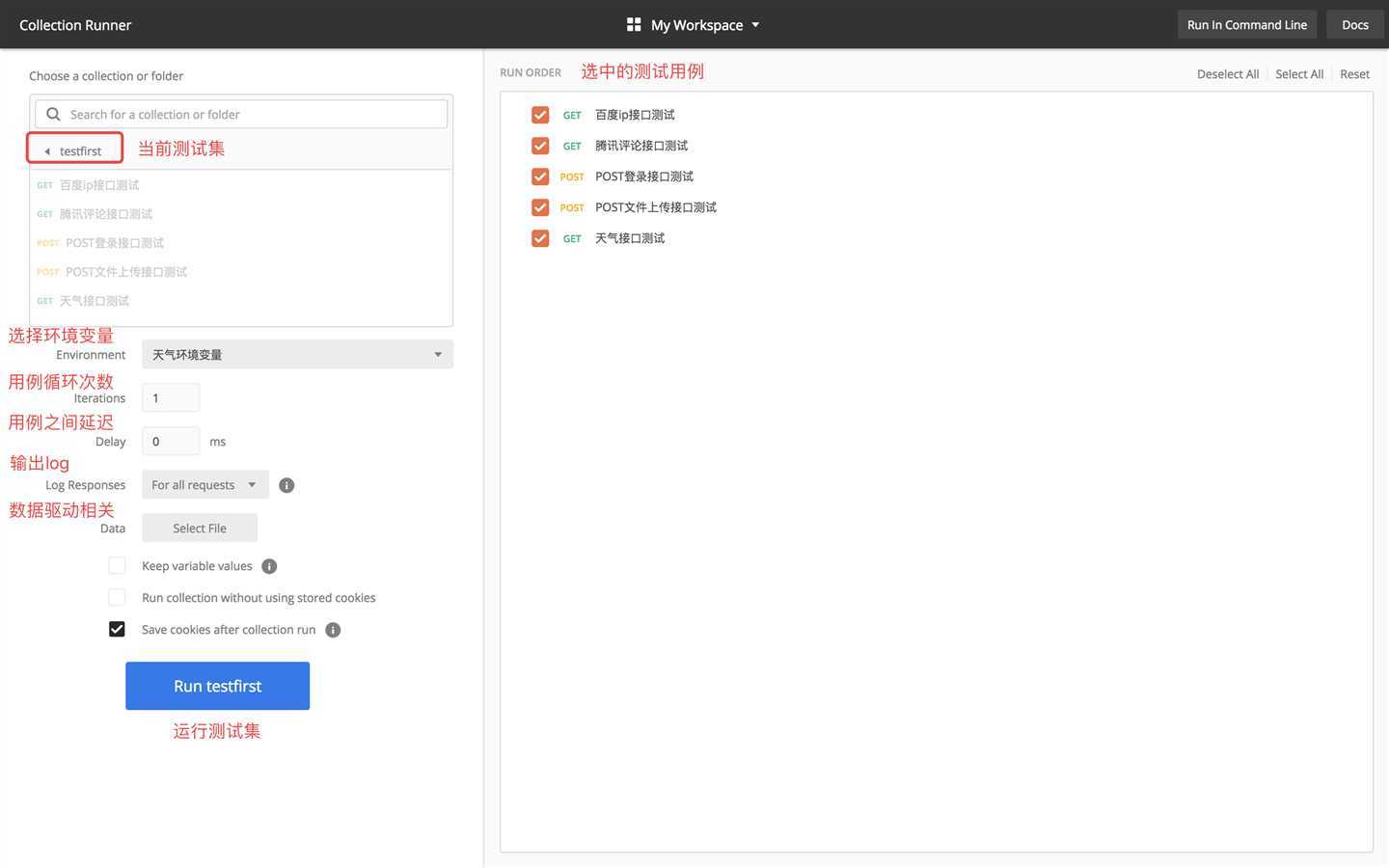Open the Docs button

(1355, 24)
